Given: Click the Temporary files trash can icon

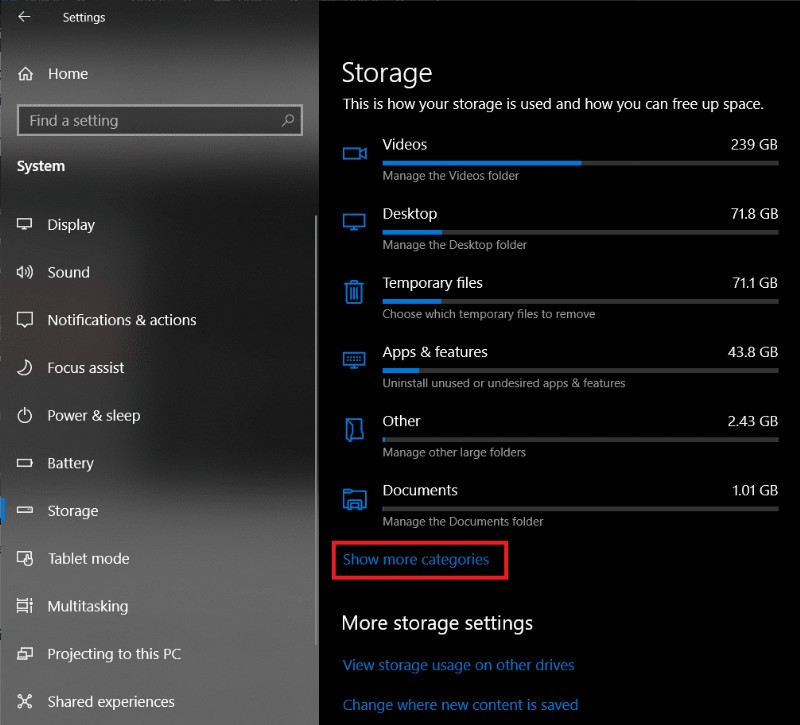Looking at the screenshot, I should coord(354,291).
